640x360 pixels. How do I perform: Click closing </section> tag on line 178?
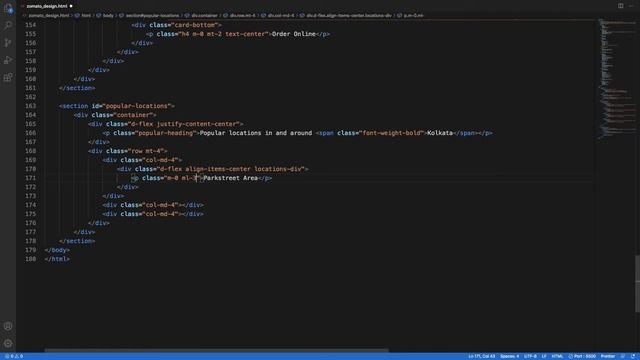[x=77, y=241]
